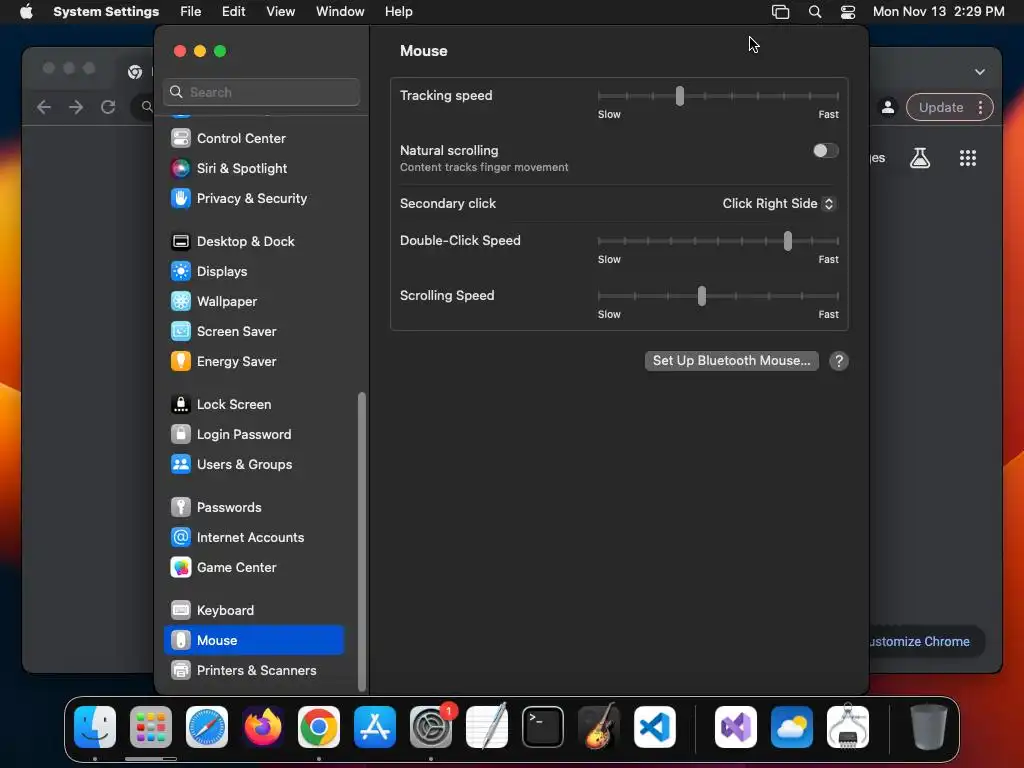Image resolution: width=1024 pixels, height=768 pixels.
Task: Click the date and time in menu bar
Action: [938, 12]
